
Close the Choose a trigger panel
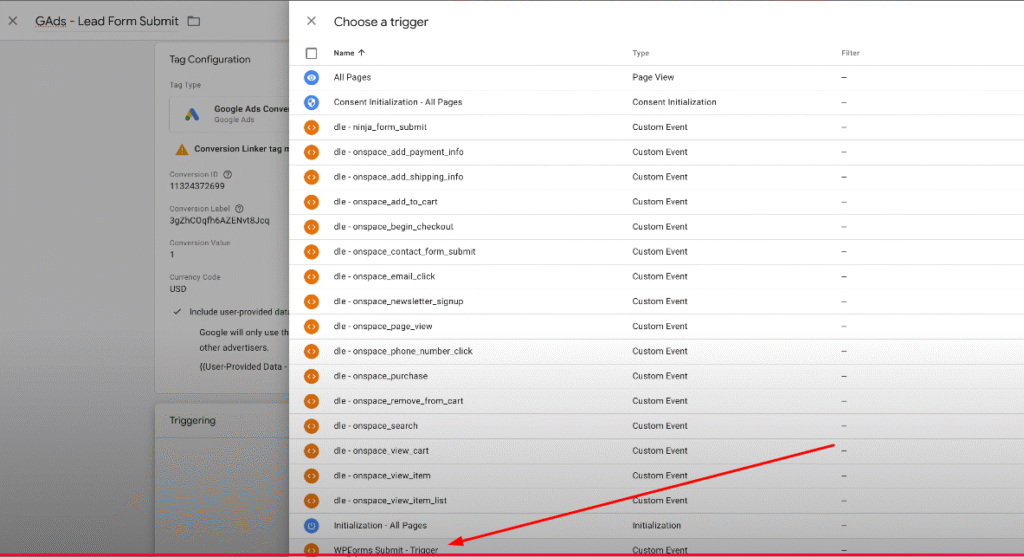coord(312,21)
